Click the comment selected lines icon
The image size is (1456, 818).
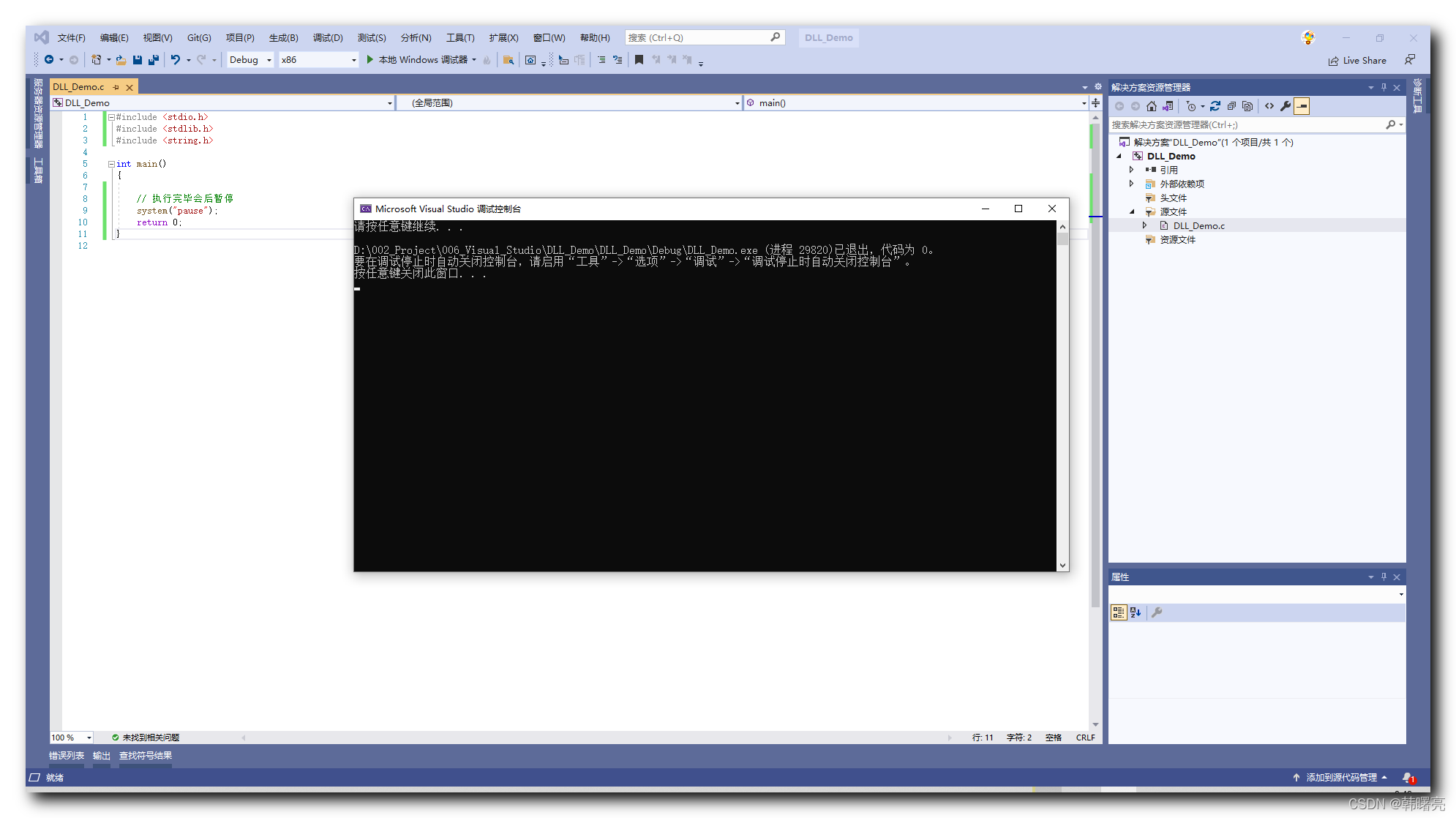(601, 60)
